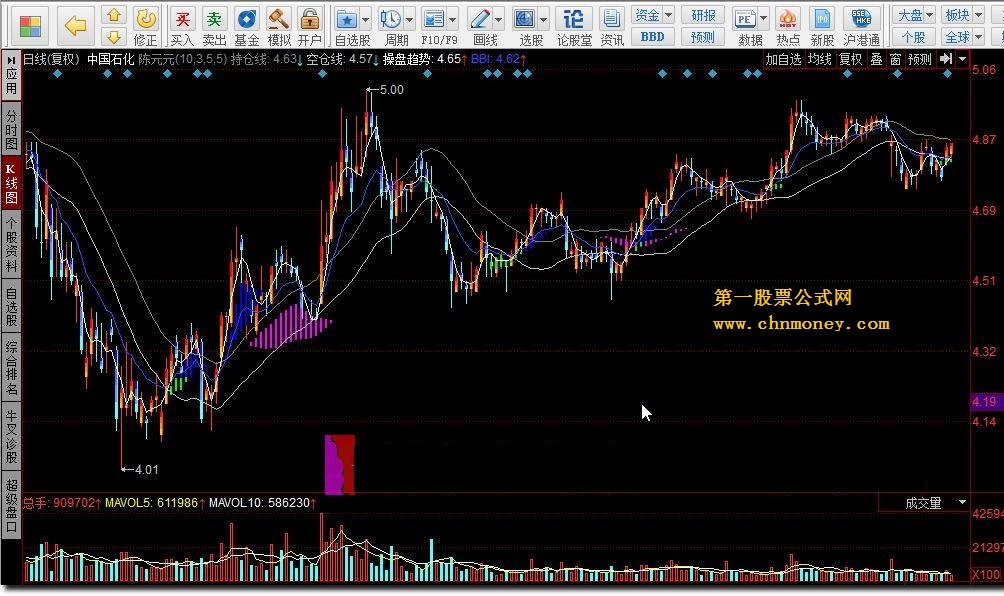Toggle the 窗 window option
1004x596 pixels.
895,60
